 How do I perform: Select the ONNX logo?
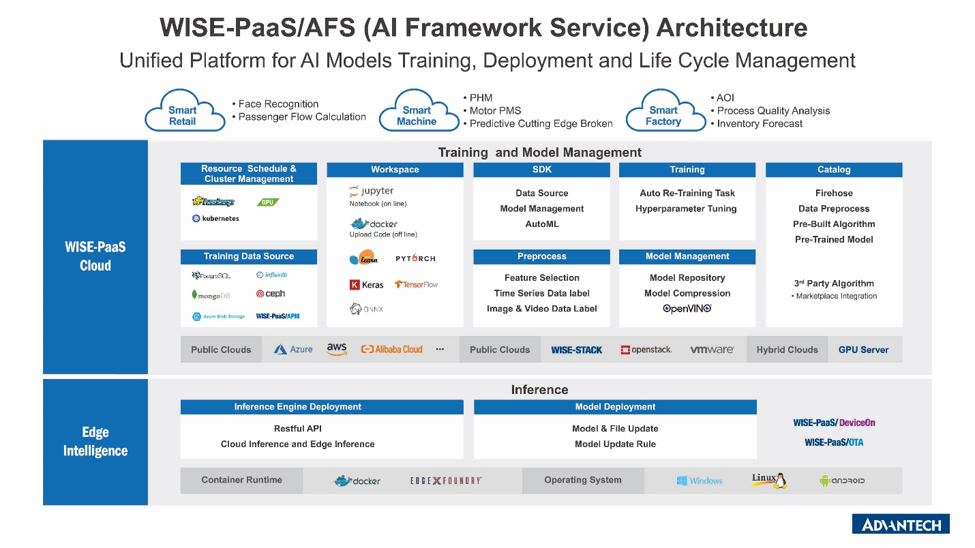(366, 309)
